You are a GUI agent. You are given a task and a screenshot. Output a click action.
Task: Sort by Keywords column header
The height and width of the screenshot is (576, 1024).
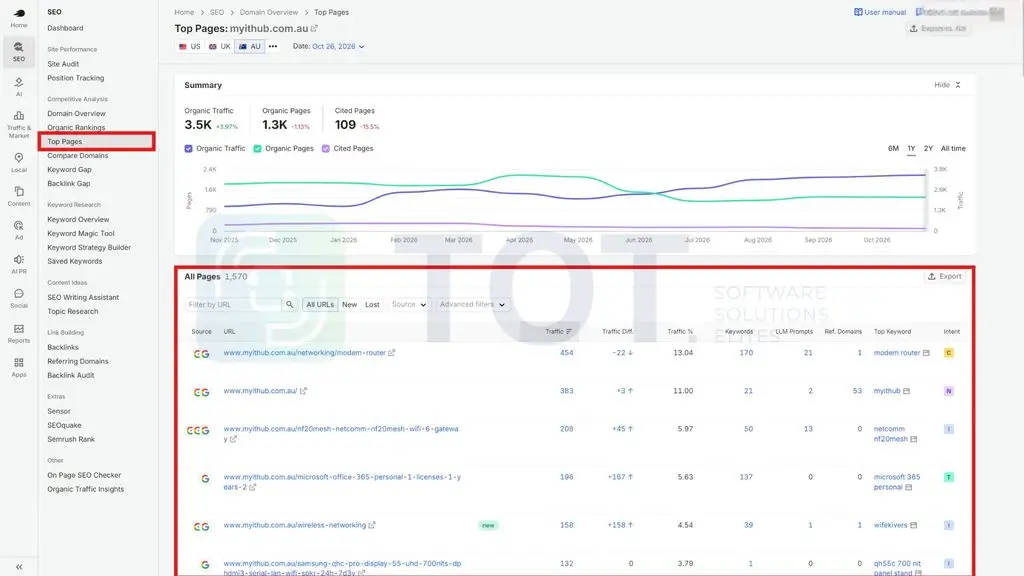coord(739,332)
